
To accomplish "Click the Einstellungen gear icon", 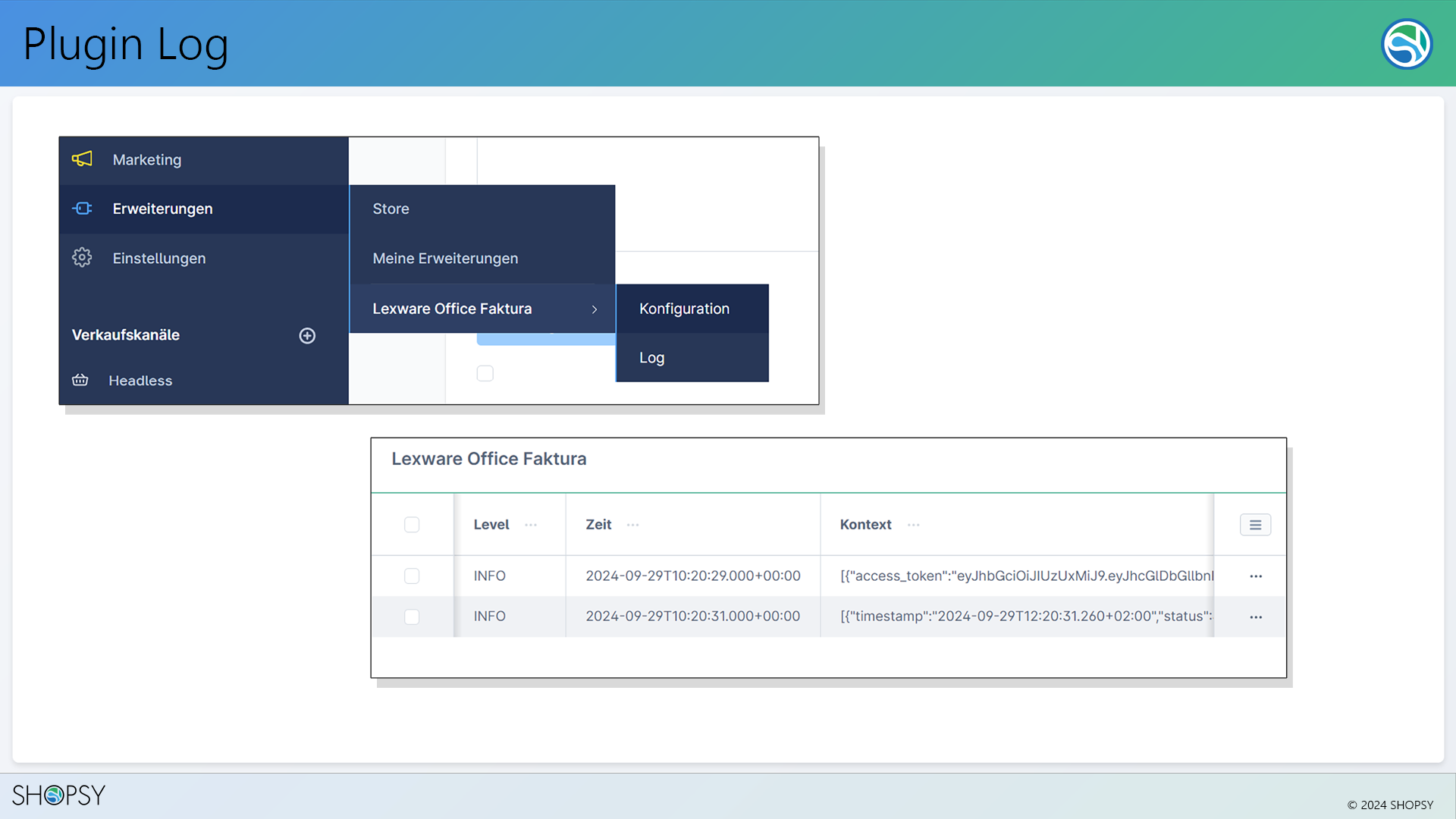I will 82,258.
